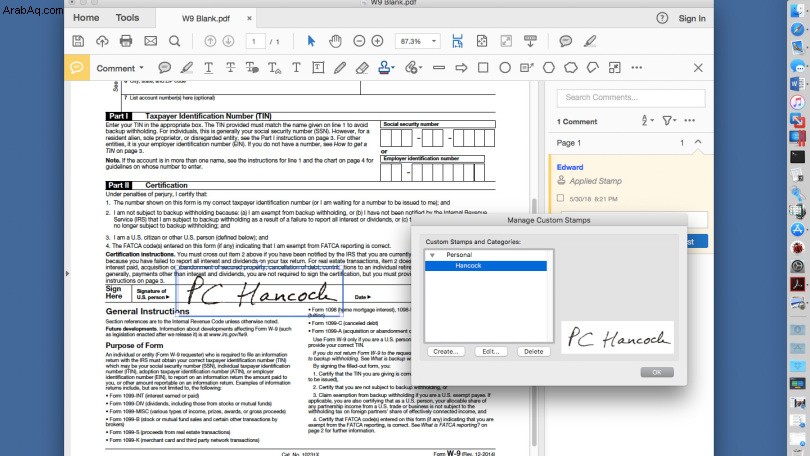
Task: Click OK in Manage Custom Stamps
Action: 657,372
